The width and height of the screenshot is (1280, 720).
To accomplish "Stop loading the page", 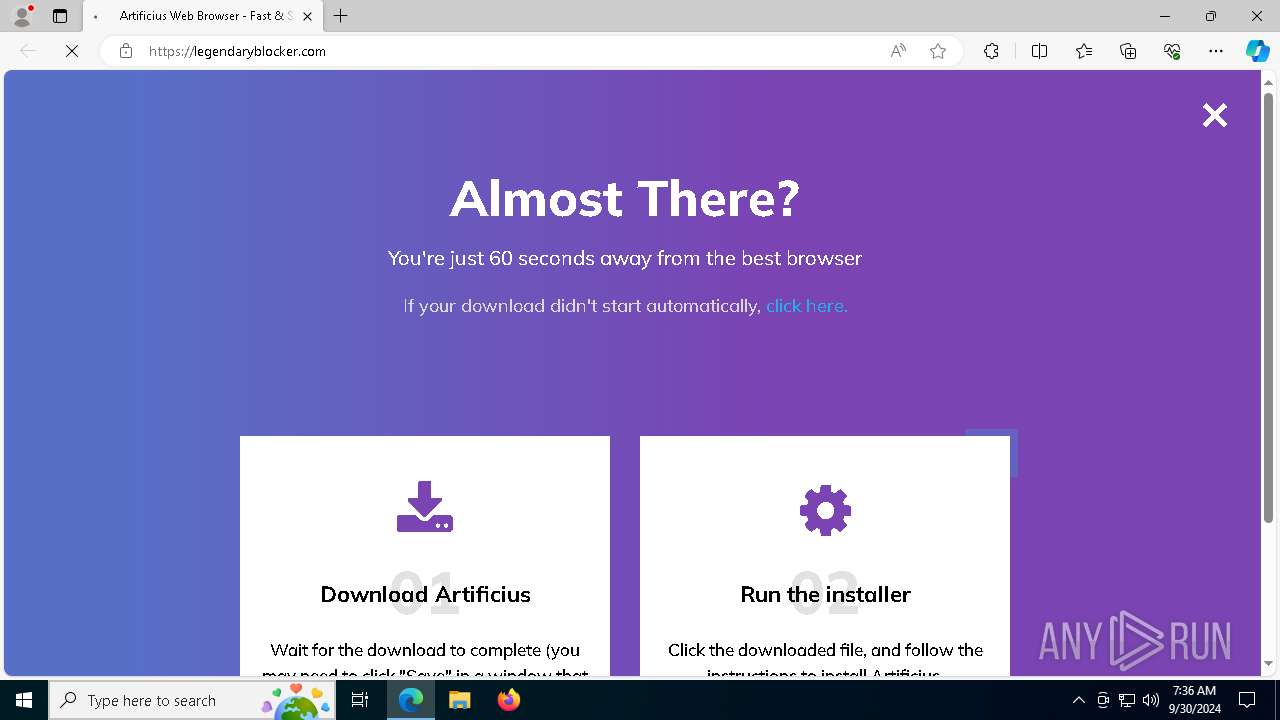I will [72, 51].
